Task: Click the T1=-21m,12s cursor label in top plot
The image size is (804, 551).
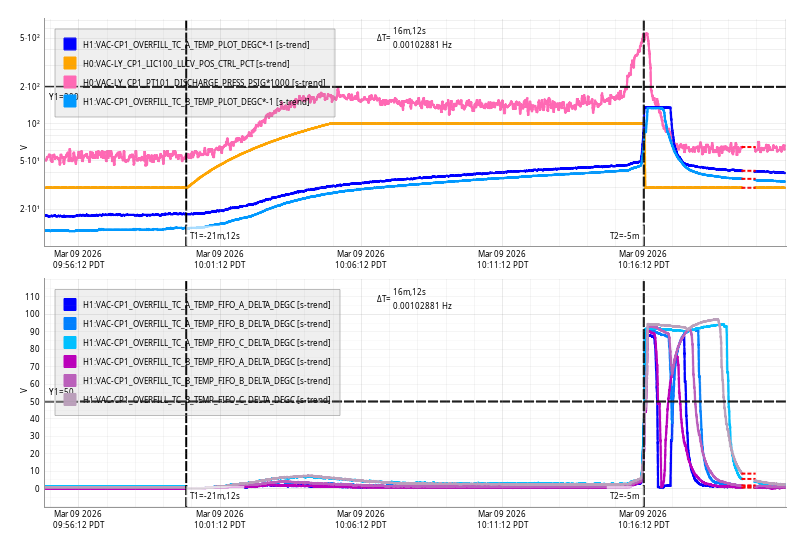Action: [x=214, y=236]
